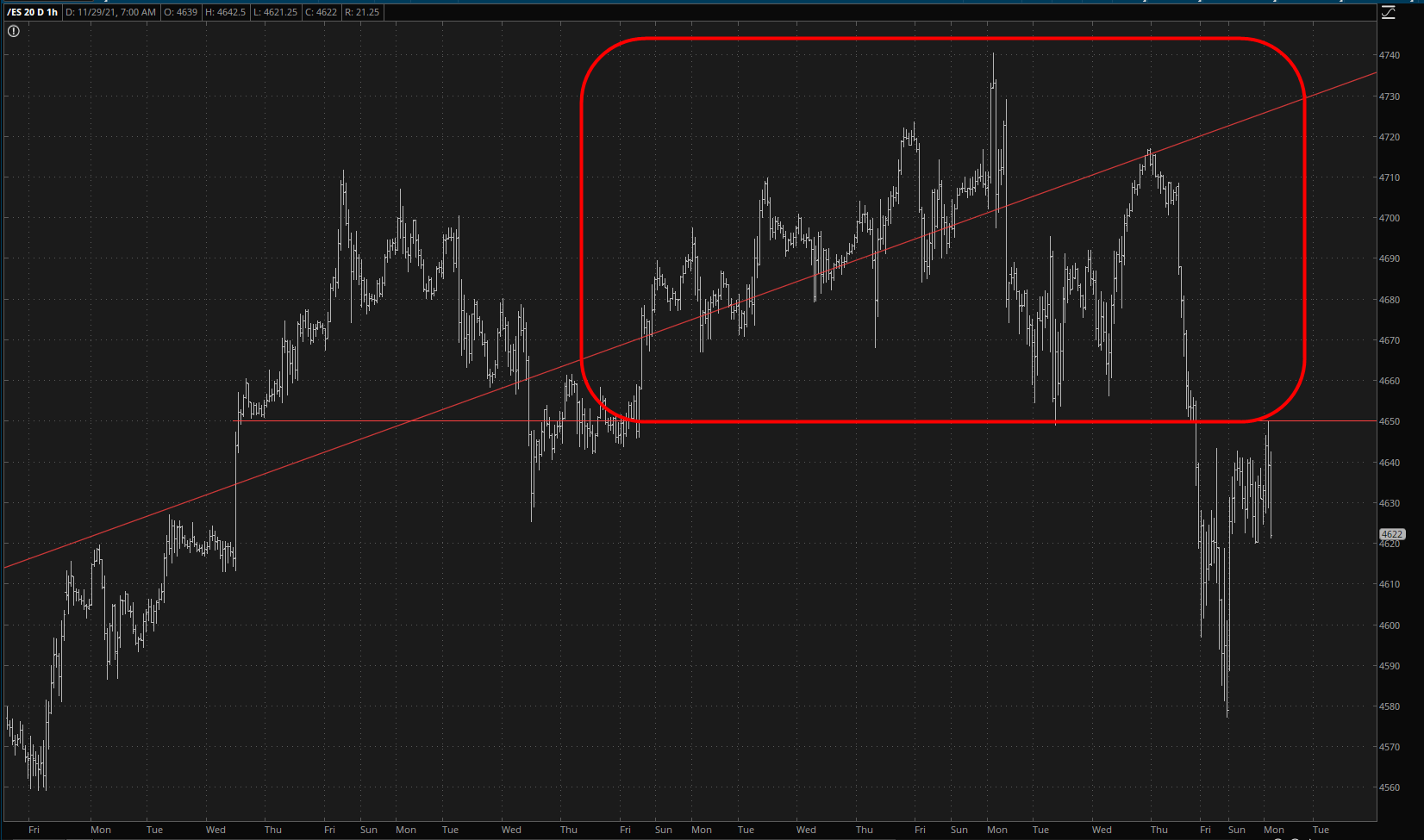Click the last Tue label on time axis
1424x840 pixels.
pyautogui.click(x=1321, y=830)
